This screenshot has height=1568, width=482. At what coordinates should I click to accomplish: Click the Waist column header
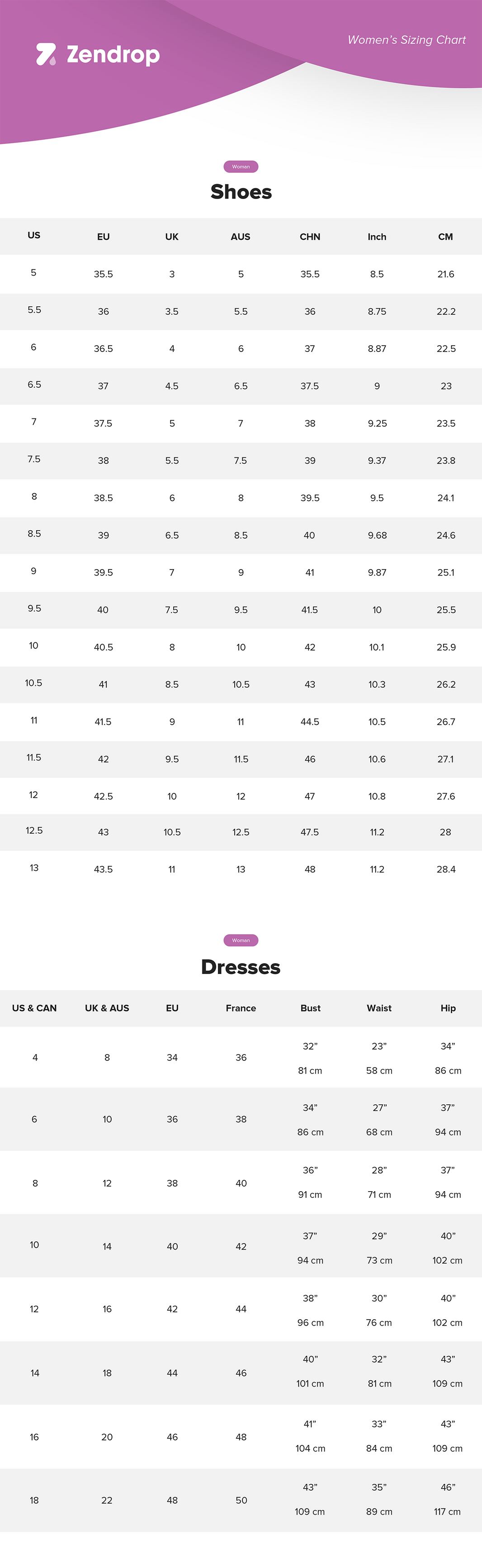tap(379, 1008)
